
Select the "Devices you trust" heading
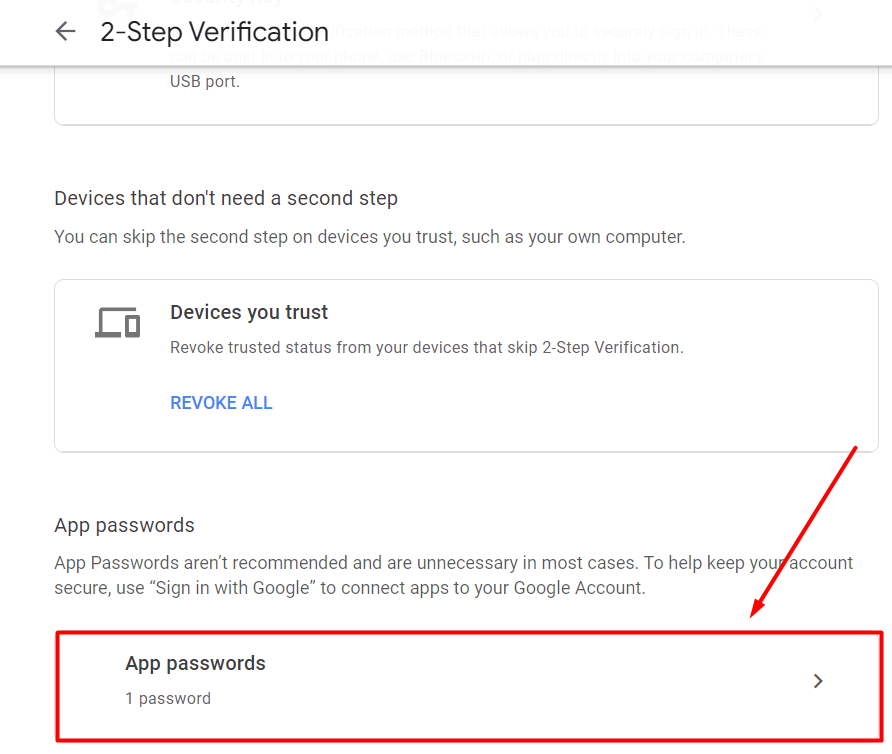[x=249, y=312]
